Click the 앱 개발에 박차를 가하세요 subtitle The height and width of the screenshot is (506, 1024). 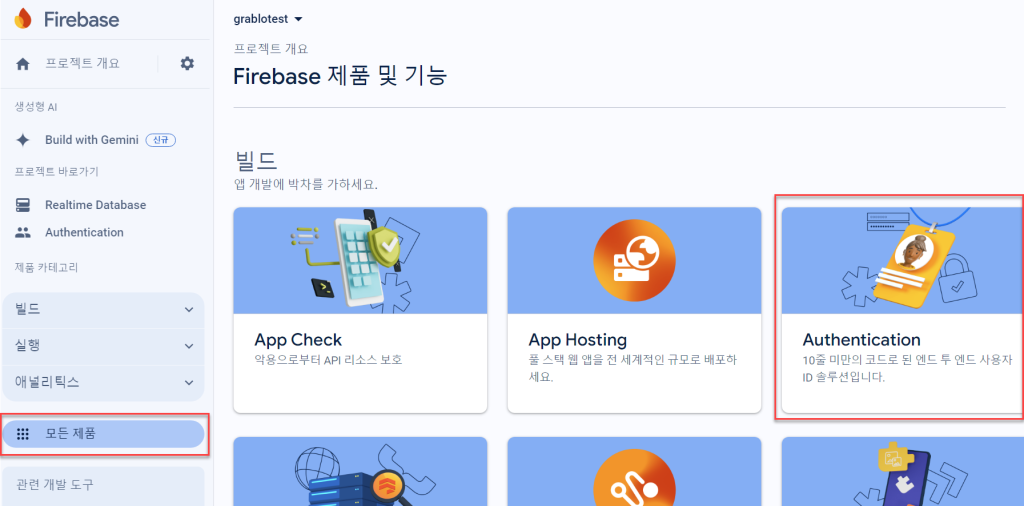(306, 185)
